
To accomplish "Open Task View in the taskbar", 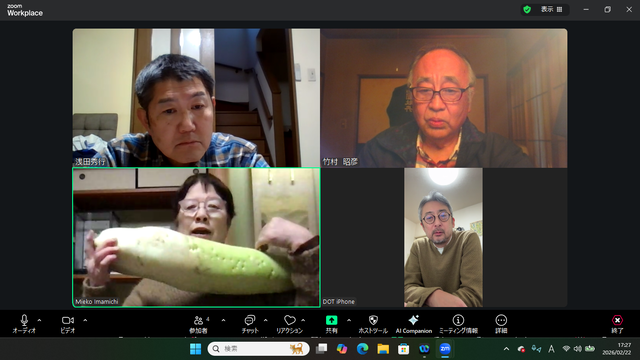I will point(322,349).
